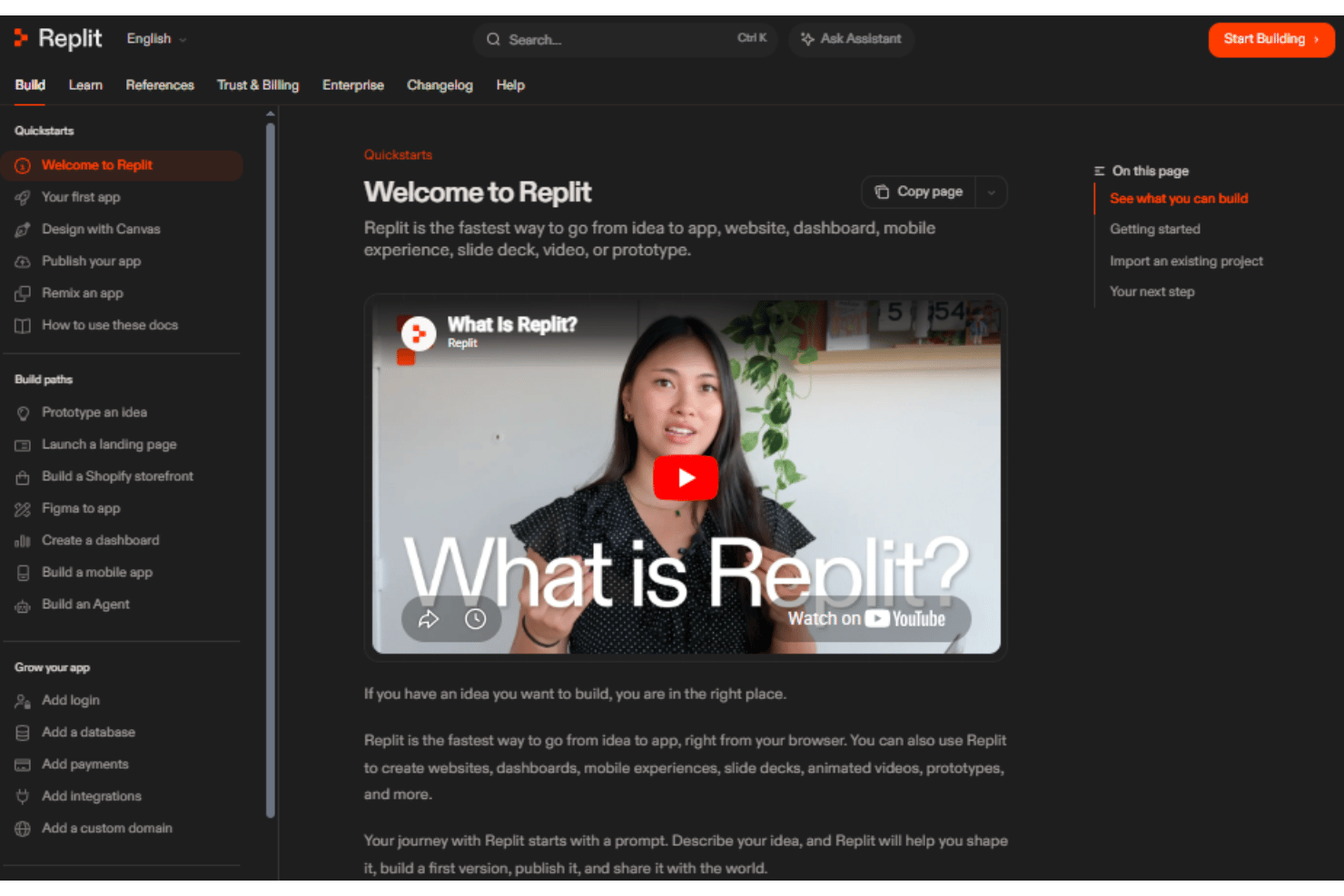Click the What Is Replit? video title
1344x896 pixels.
[512, 325]
